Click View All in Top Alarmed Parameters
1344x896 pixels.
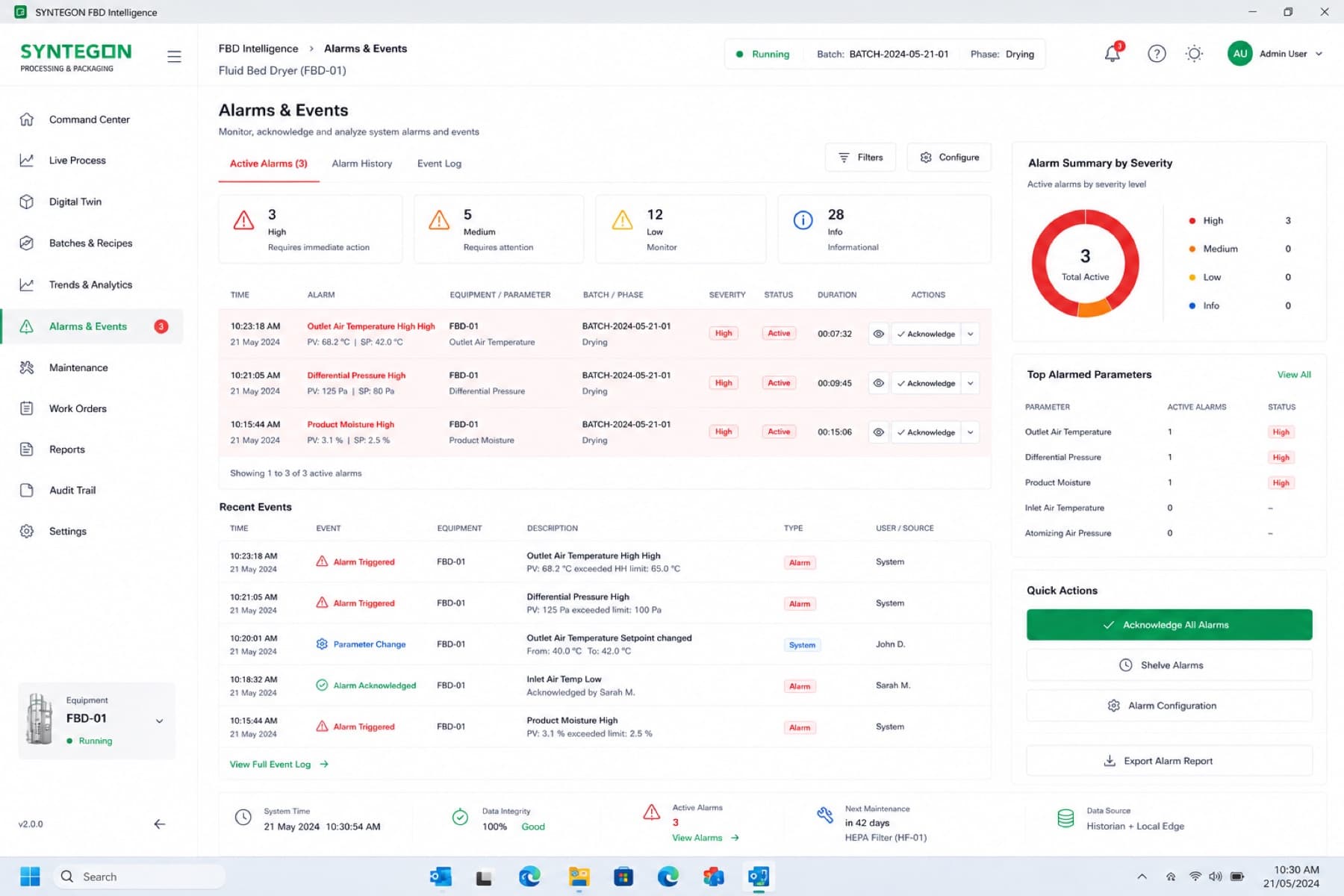coord(1294,375)
